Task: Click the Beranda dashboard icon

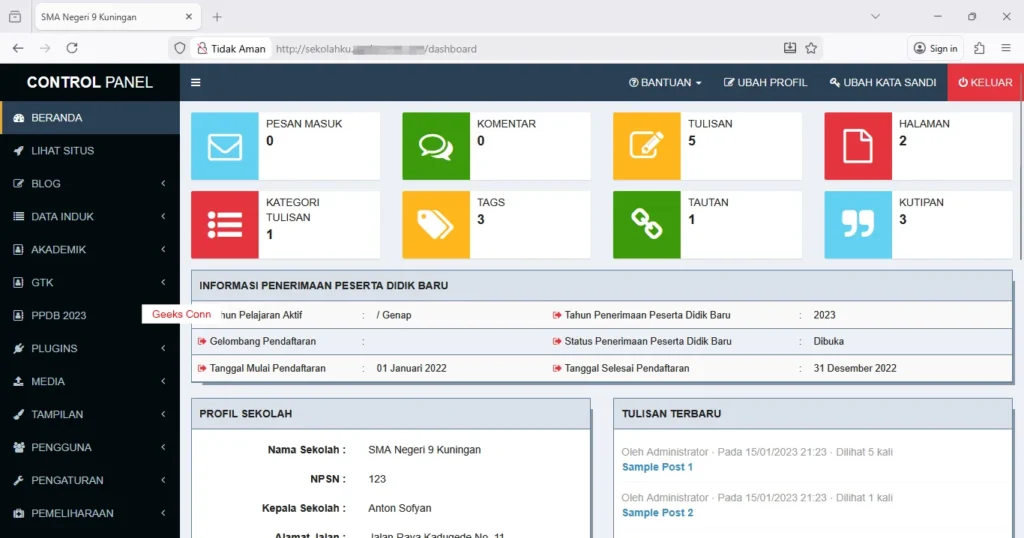Action: click(x=18, y=118)
